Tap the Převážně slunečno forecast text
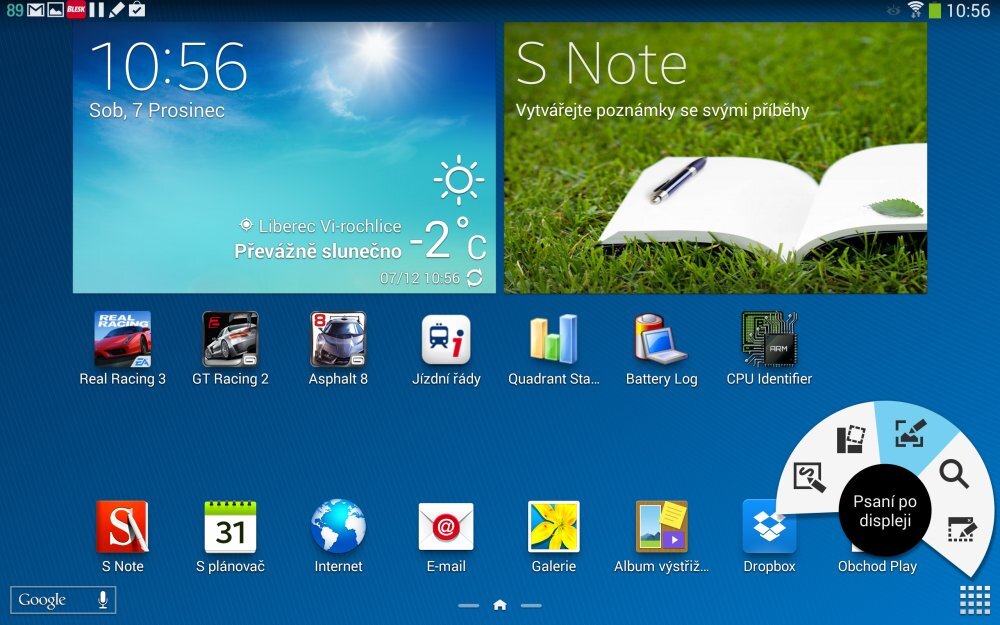 click(x=318, y=251)
